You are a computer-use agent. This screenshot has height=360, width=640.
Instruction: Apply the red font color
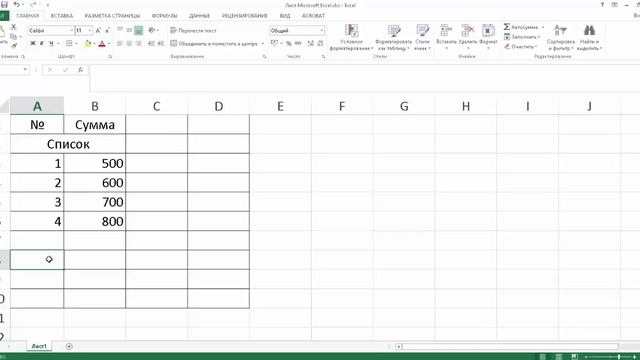pos(102,43)
